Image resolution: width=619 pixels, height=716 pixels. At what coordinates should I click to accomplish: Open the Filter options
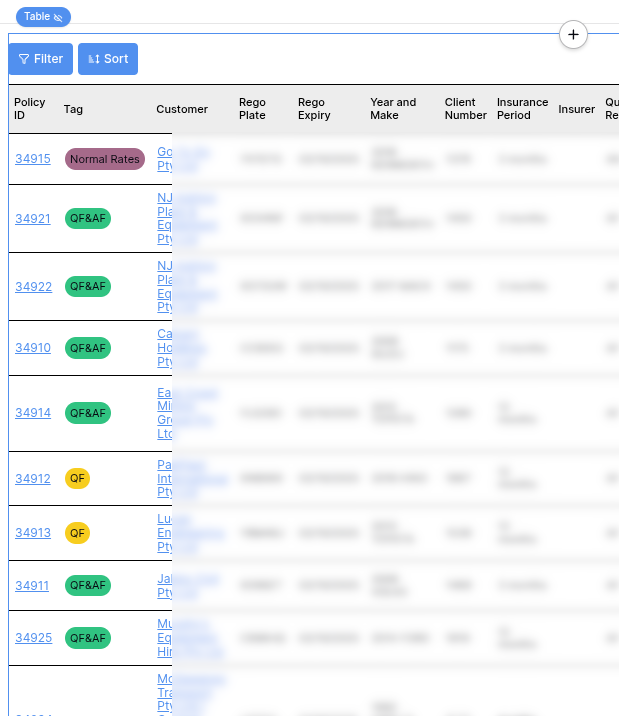[41, 59]
